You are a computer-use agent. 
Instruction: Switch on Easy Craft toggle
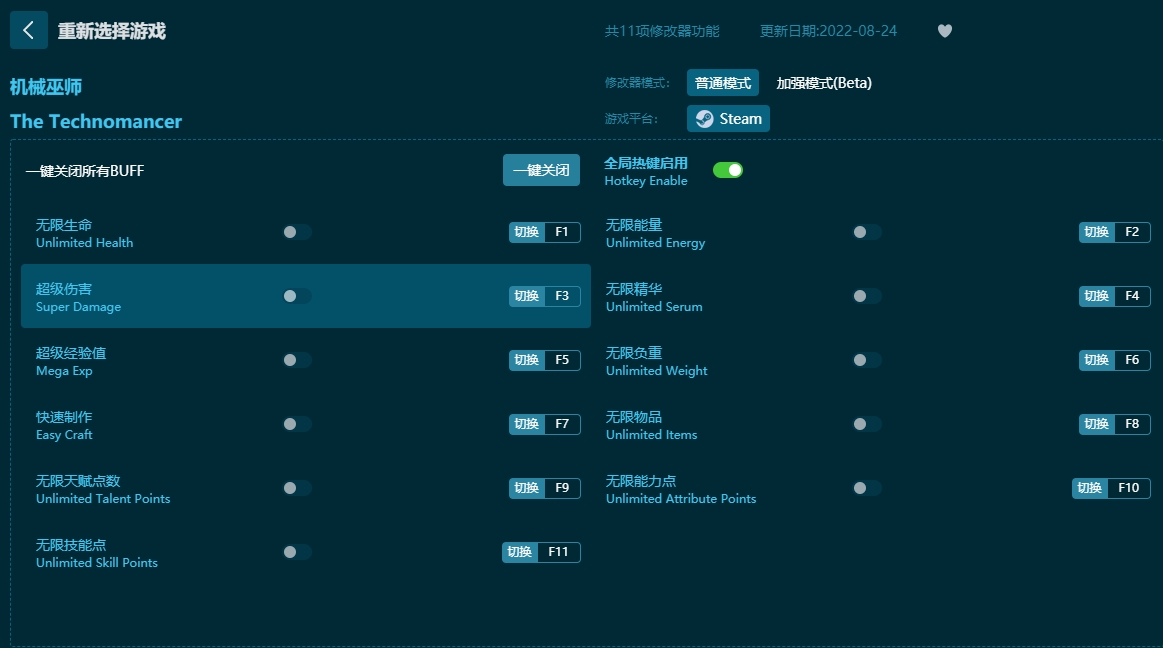click(297, 424)
